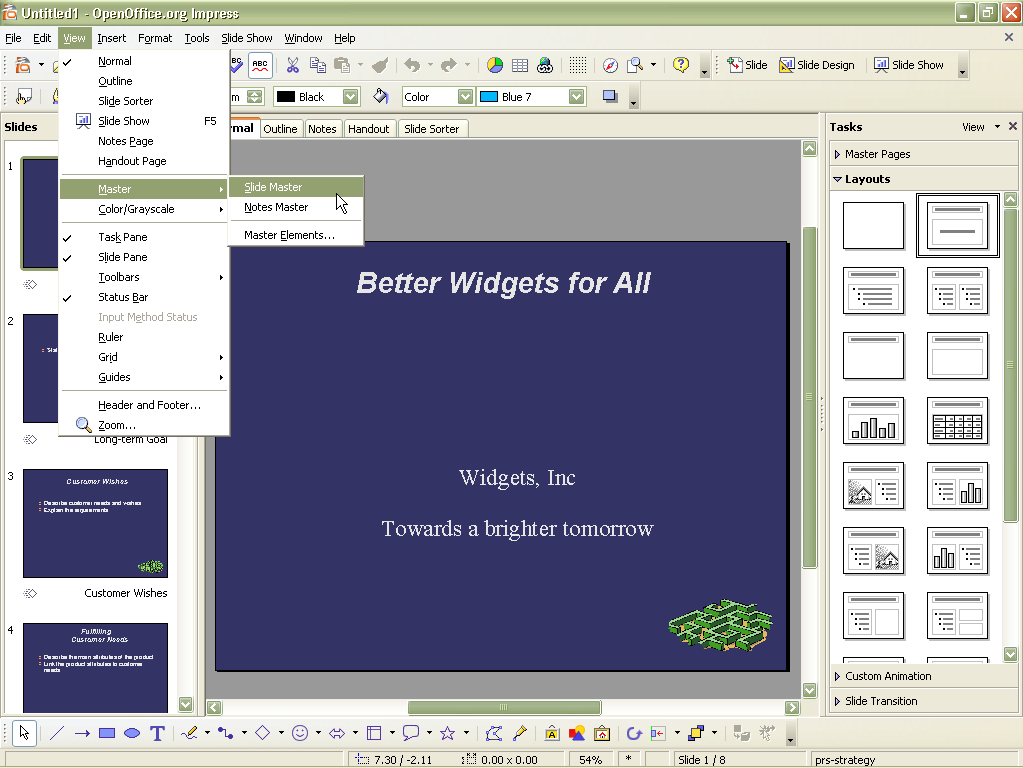Click the Copy icon in the toolbar
Viewport: 1023px width, 768px height.
pyautogui.click(x=318, y=65)
